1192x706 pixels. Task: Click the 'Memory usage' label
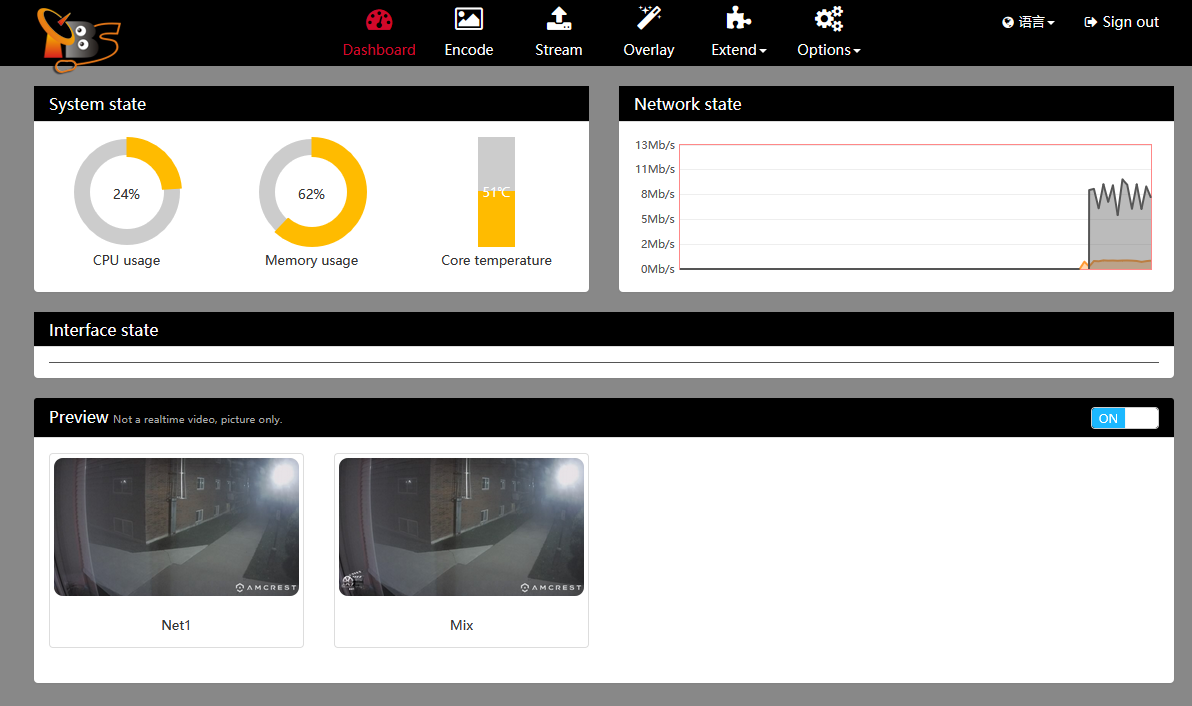point(312,261)
